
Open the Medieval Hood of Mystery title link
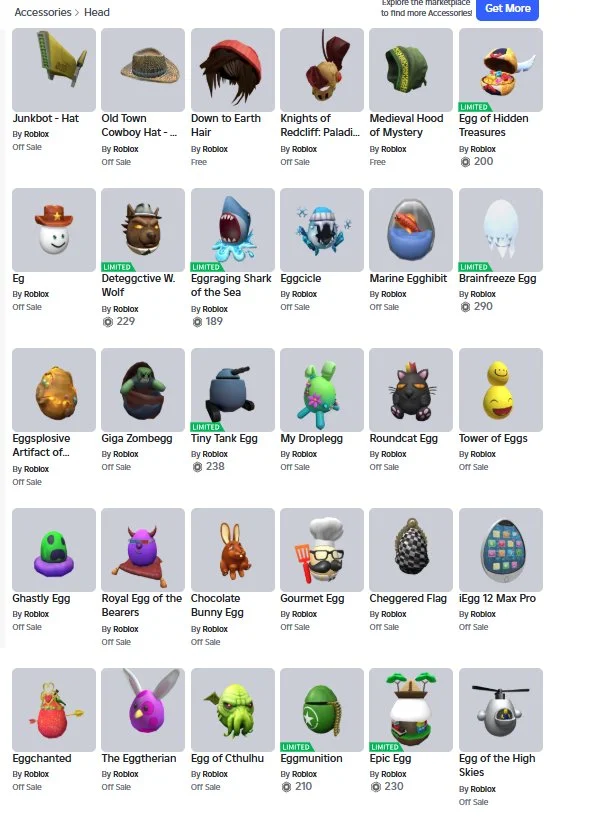click(x=406, y=125)
